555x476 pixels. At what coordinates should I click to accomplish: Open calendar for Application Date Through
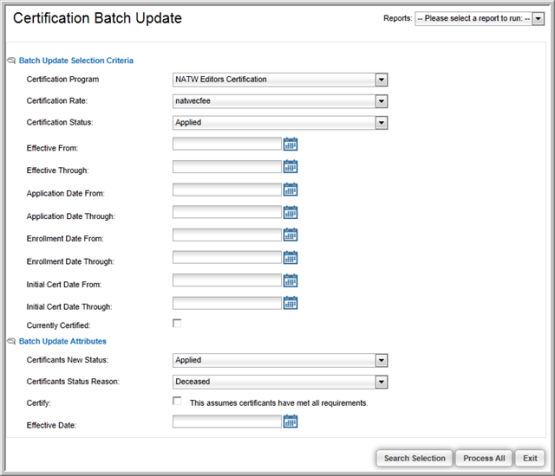tap(291, 212)
